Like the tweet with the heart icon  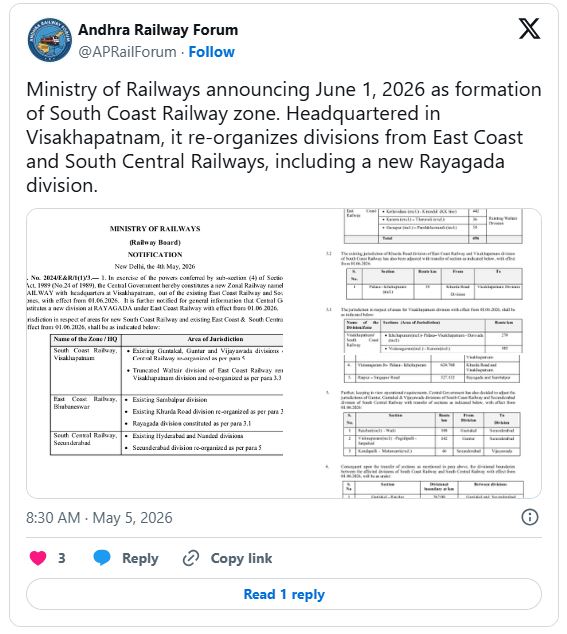(x=38, y=558)
